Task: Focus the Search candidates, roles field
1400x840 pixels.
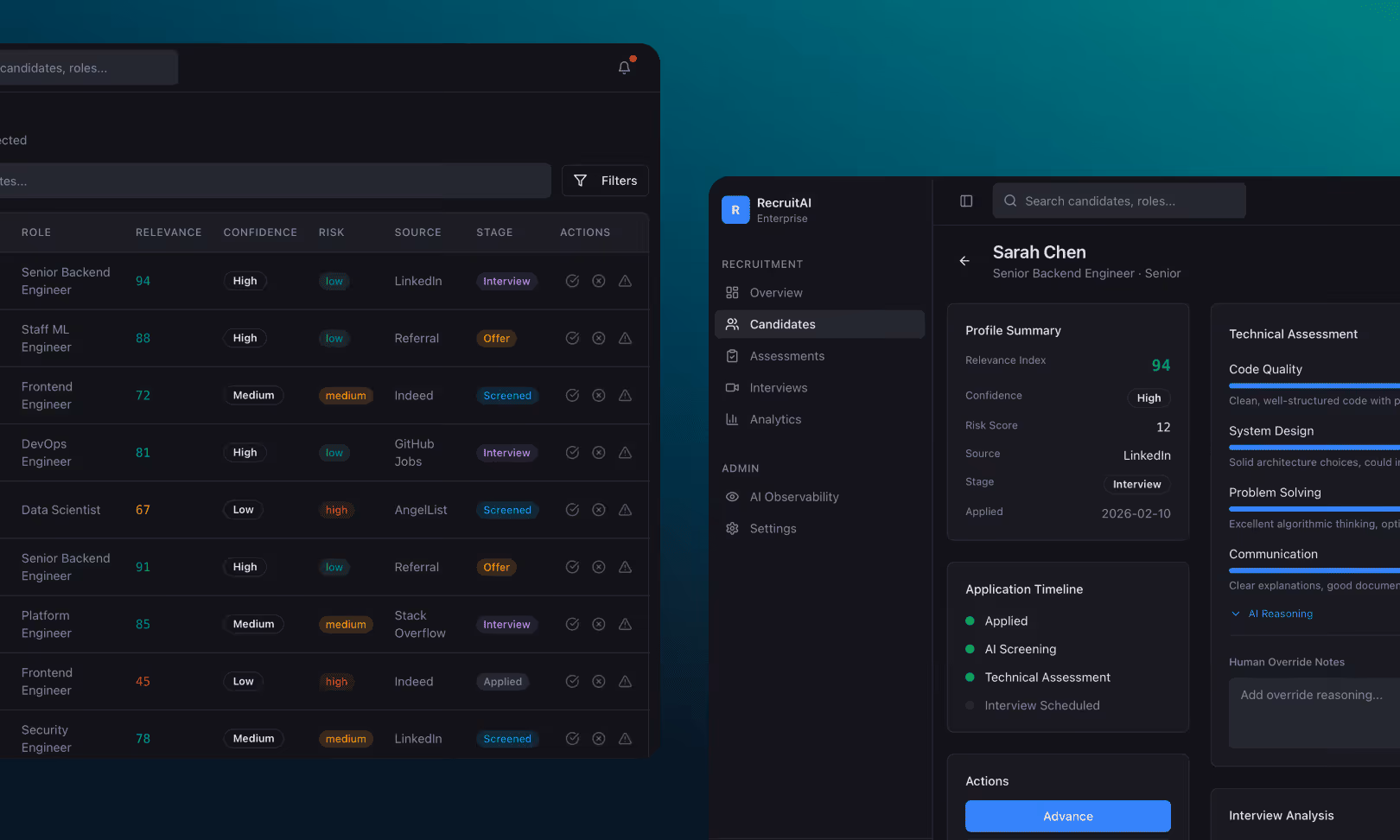Action: [x=1119, y=200]
